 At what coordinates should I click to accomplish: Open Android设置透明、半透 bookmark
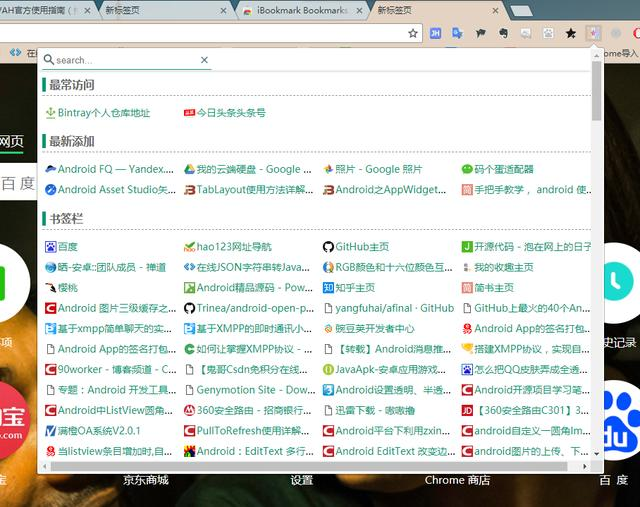coord(387,389)
